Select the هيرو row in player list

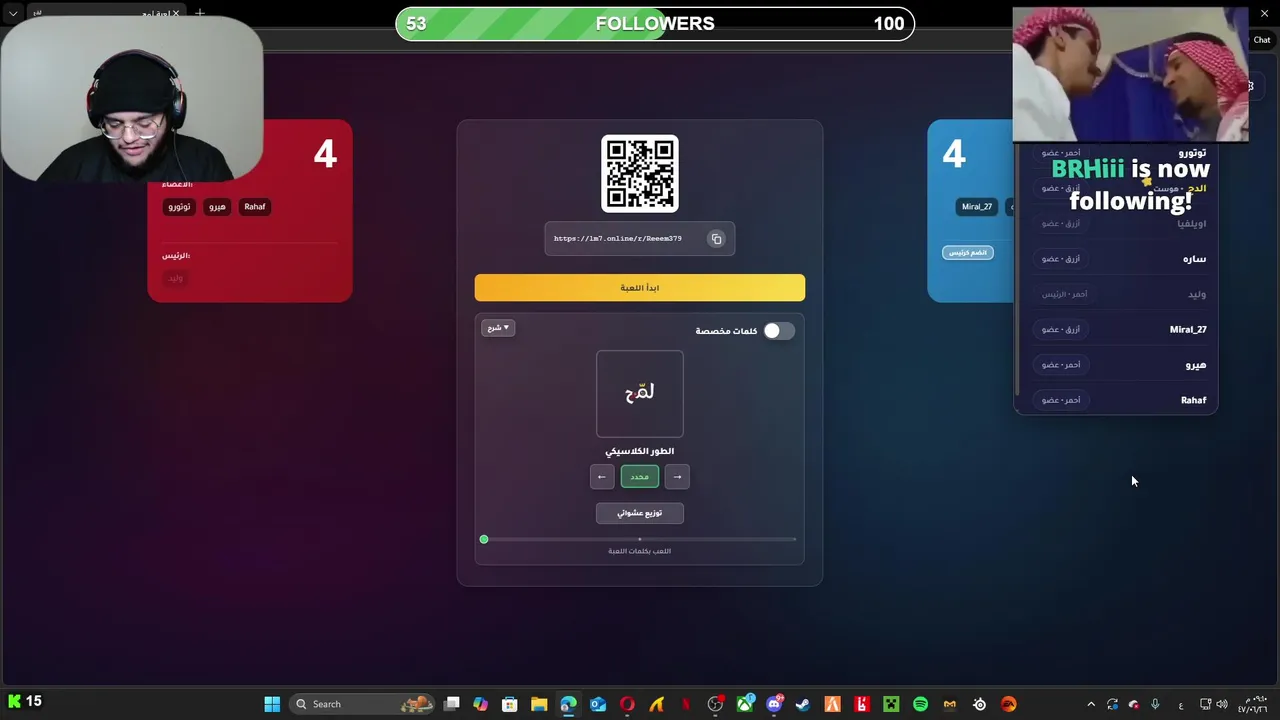(x=1118, y=365)
